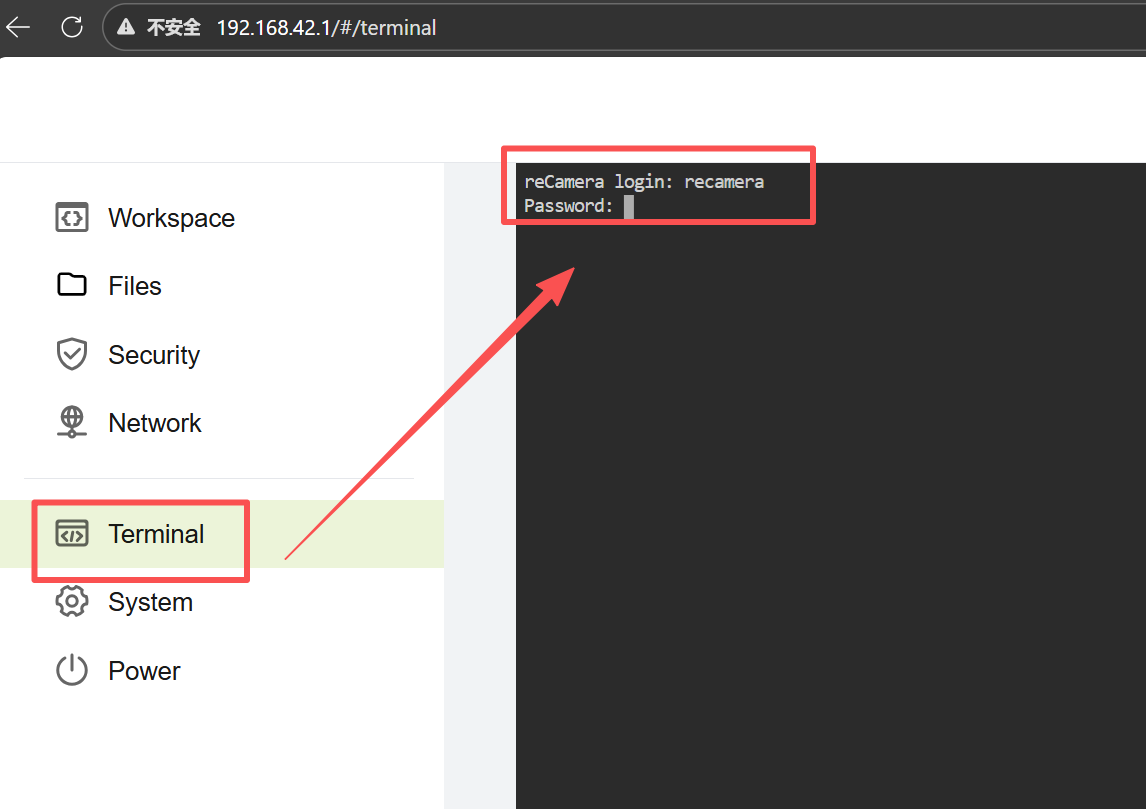This screenshot has width=1146, height=809.
Task: Click the Security shield icon
Action: coord(72,355)
